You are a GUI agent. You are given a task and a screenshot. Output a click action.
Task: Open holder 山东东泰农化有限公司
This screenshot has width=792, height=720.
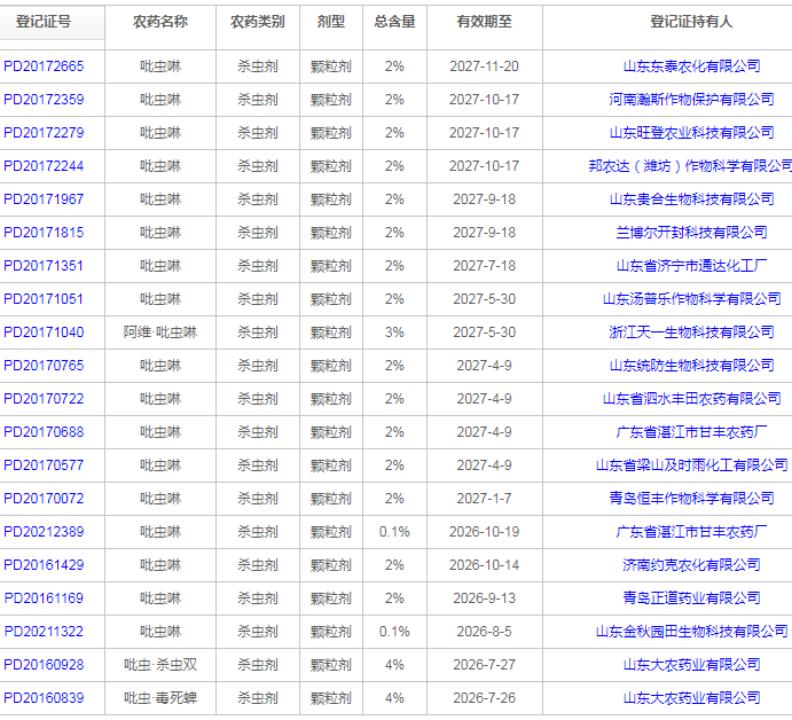(691, 66)
